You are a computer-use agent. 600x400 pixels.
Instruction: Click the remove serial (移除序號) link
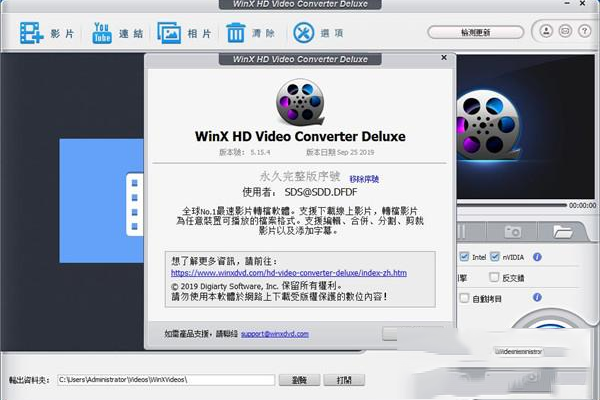[x=364, y=179]
